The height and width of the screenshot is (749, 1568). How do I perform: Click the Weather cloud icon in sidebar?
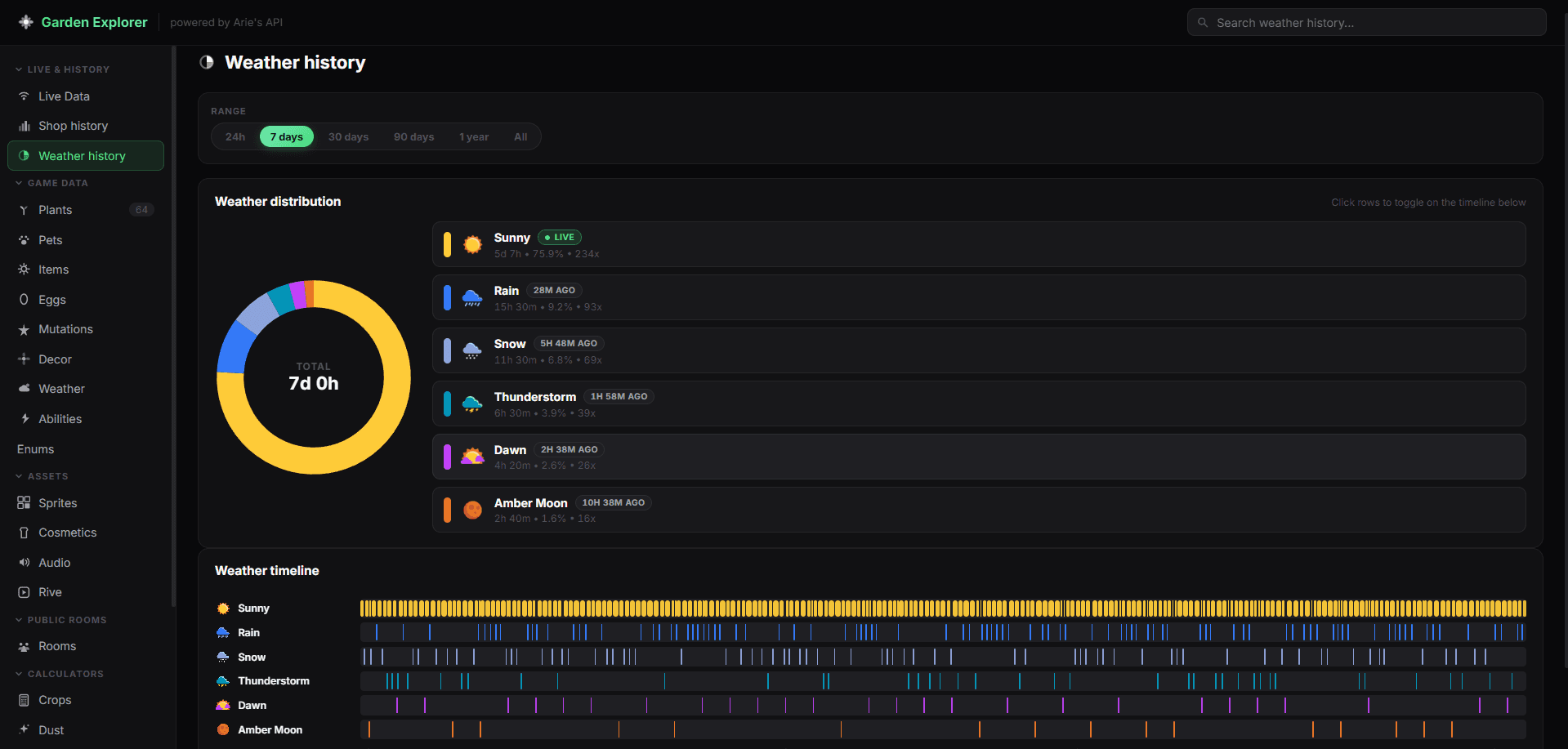24,389
